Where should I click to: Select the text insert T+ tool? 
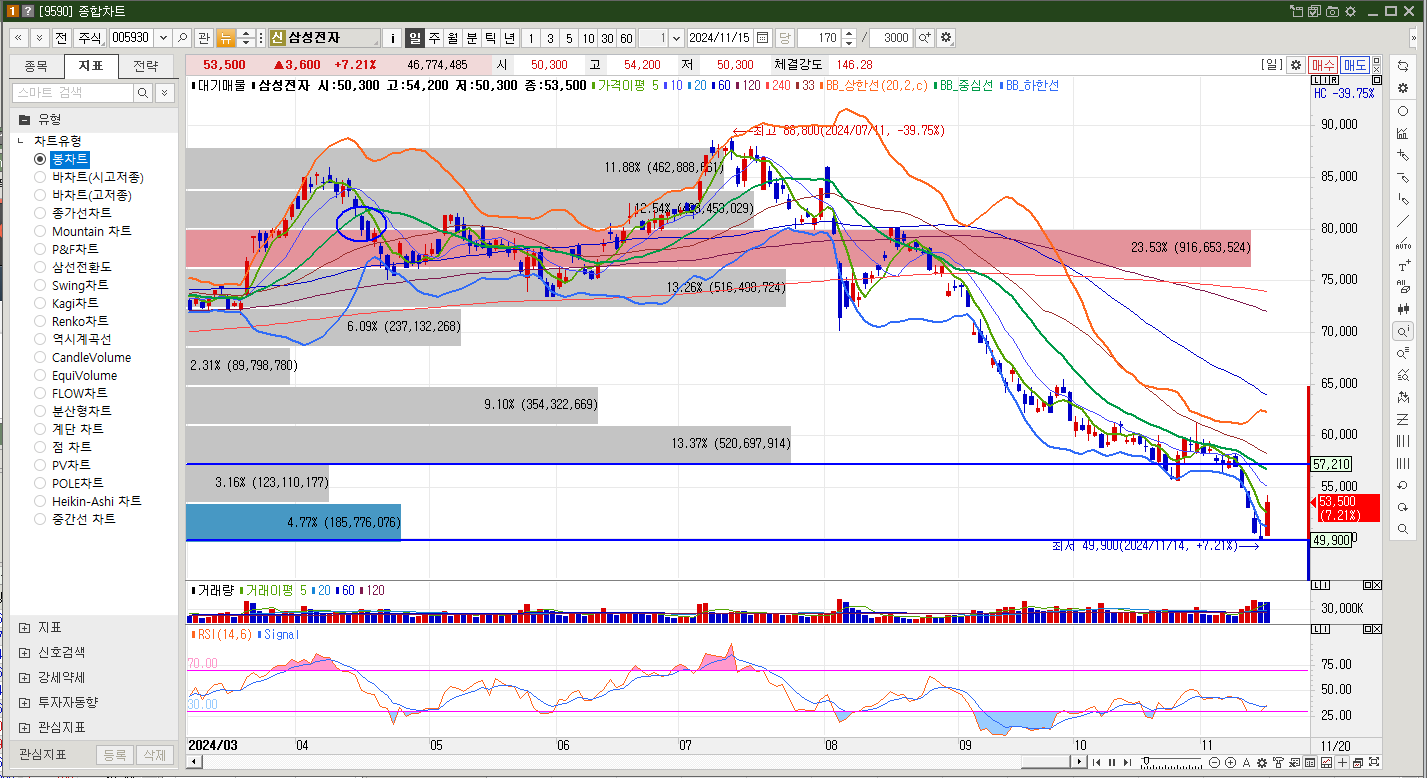pyautogui.click(x=1403, y=266)
